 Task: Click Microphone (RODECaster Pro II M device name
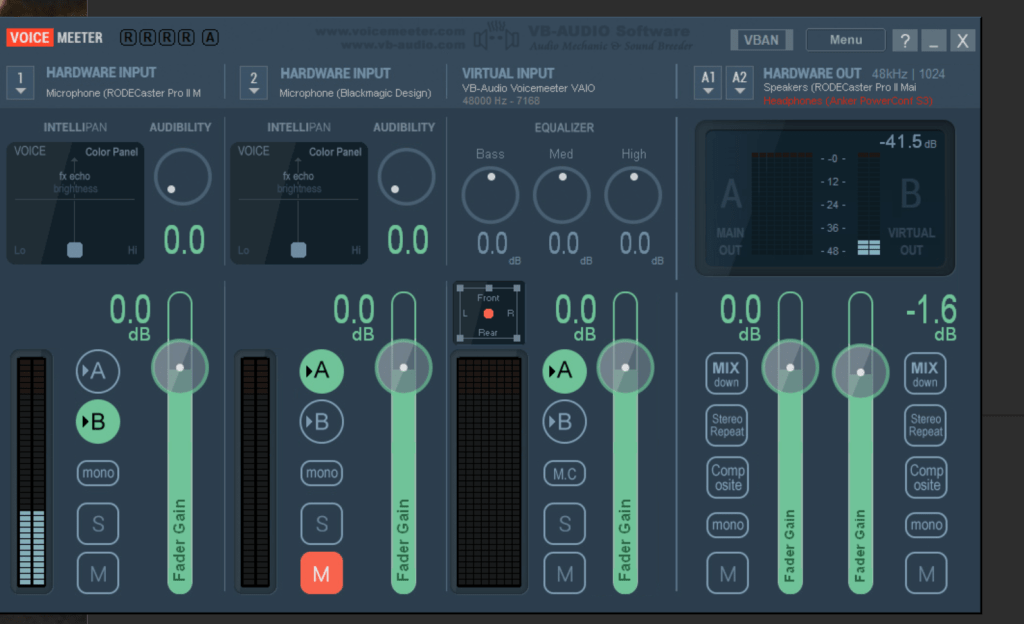coord(123,93)
